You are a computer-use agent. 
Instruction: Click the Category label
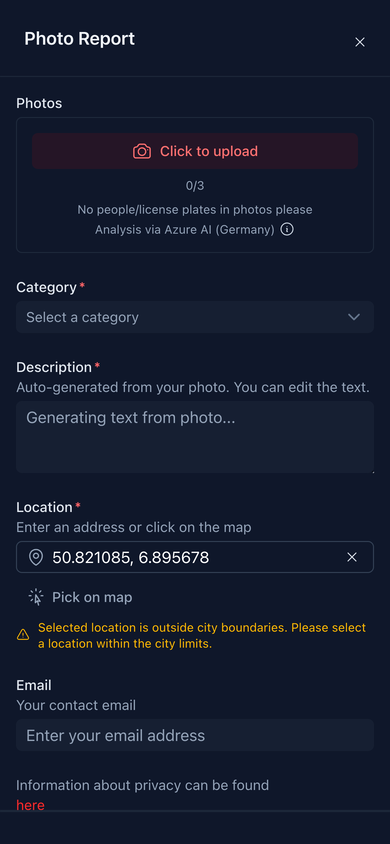click(x=47, y=287)
